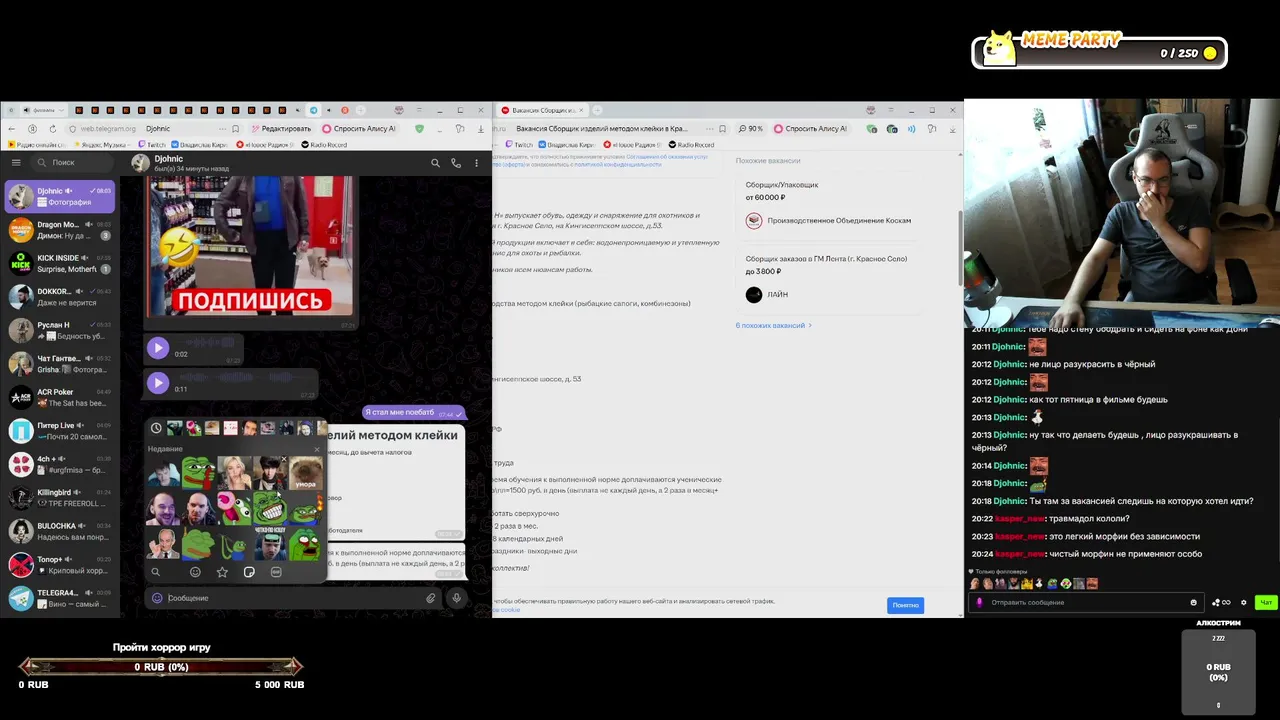This screenshot has height=720, width=1280.
Task: Close the 'Недавние' recent stickers section
Action: click(317, 449)
